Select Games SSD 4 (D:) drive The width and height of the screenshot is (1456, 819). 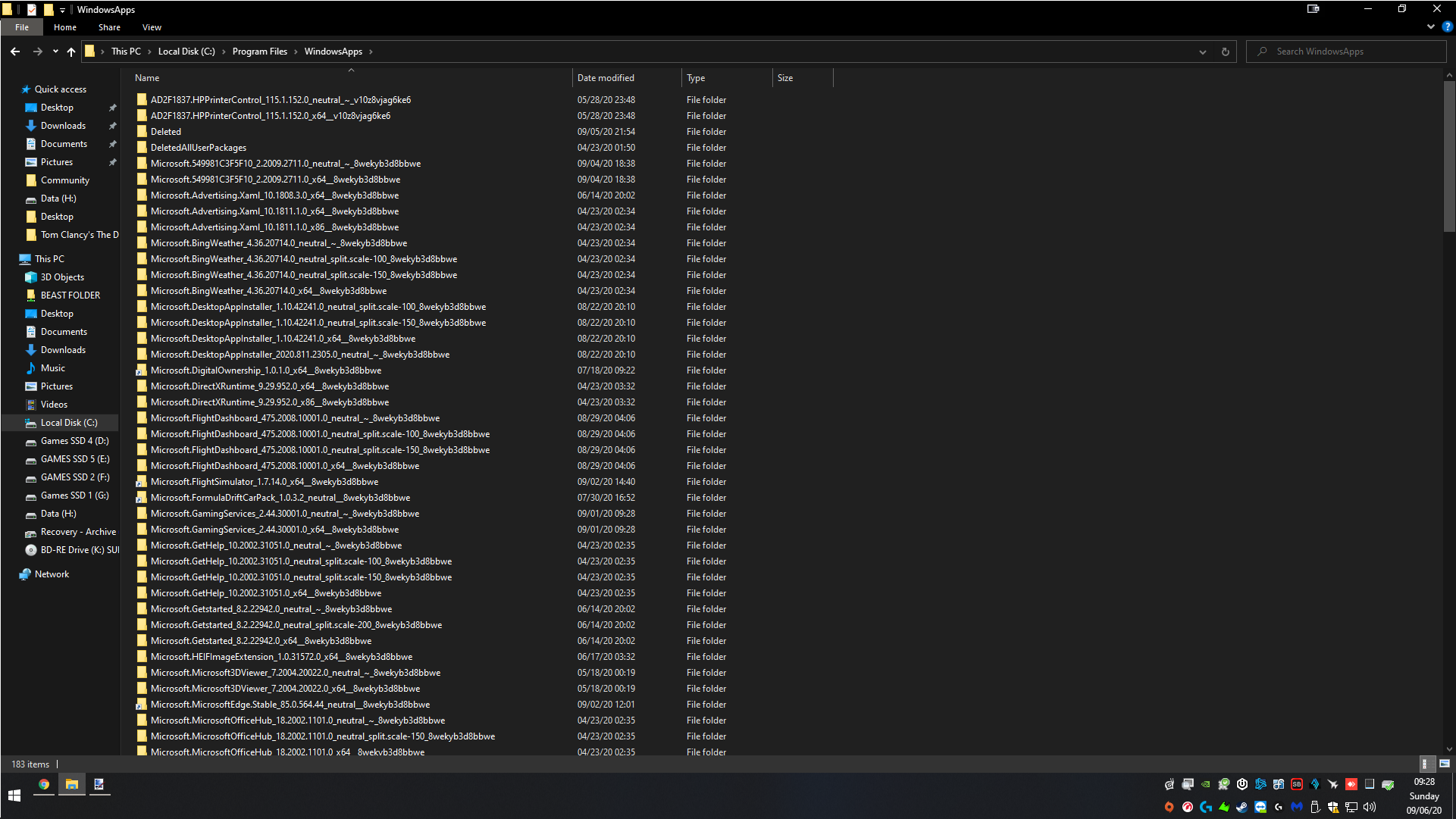point(74,441)
